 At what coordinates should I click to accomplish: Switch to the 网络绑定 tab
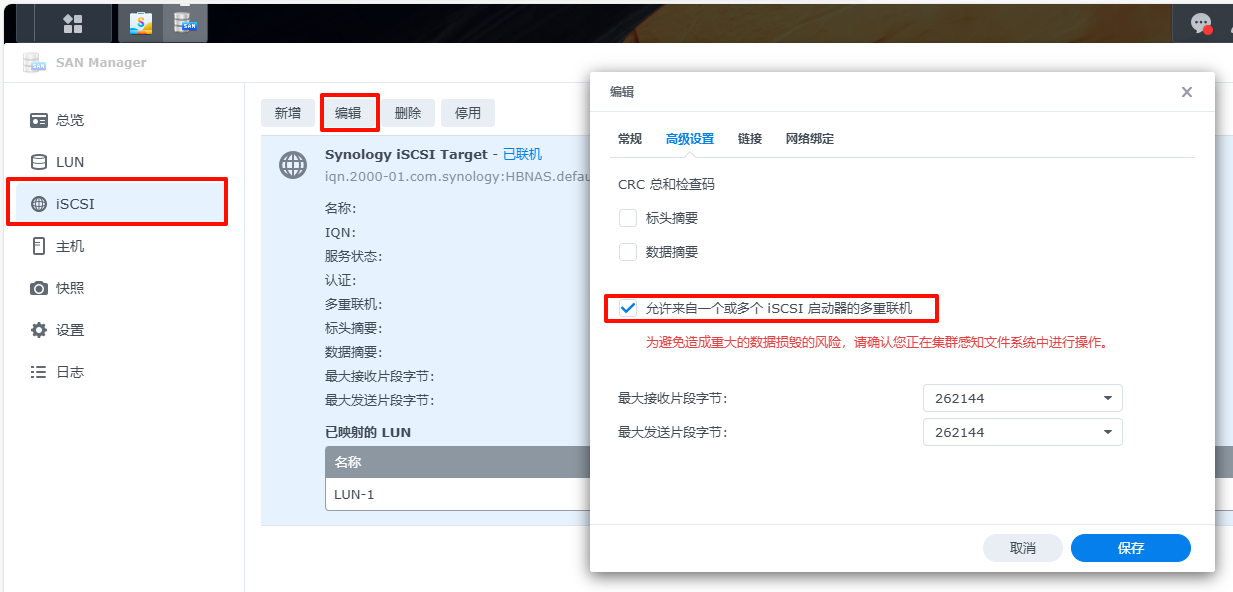pyautogui.click(x=810, y=139)
